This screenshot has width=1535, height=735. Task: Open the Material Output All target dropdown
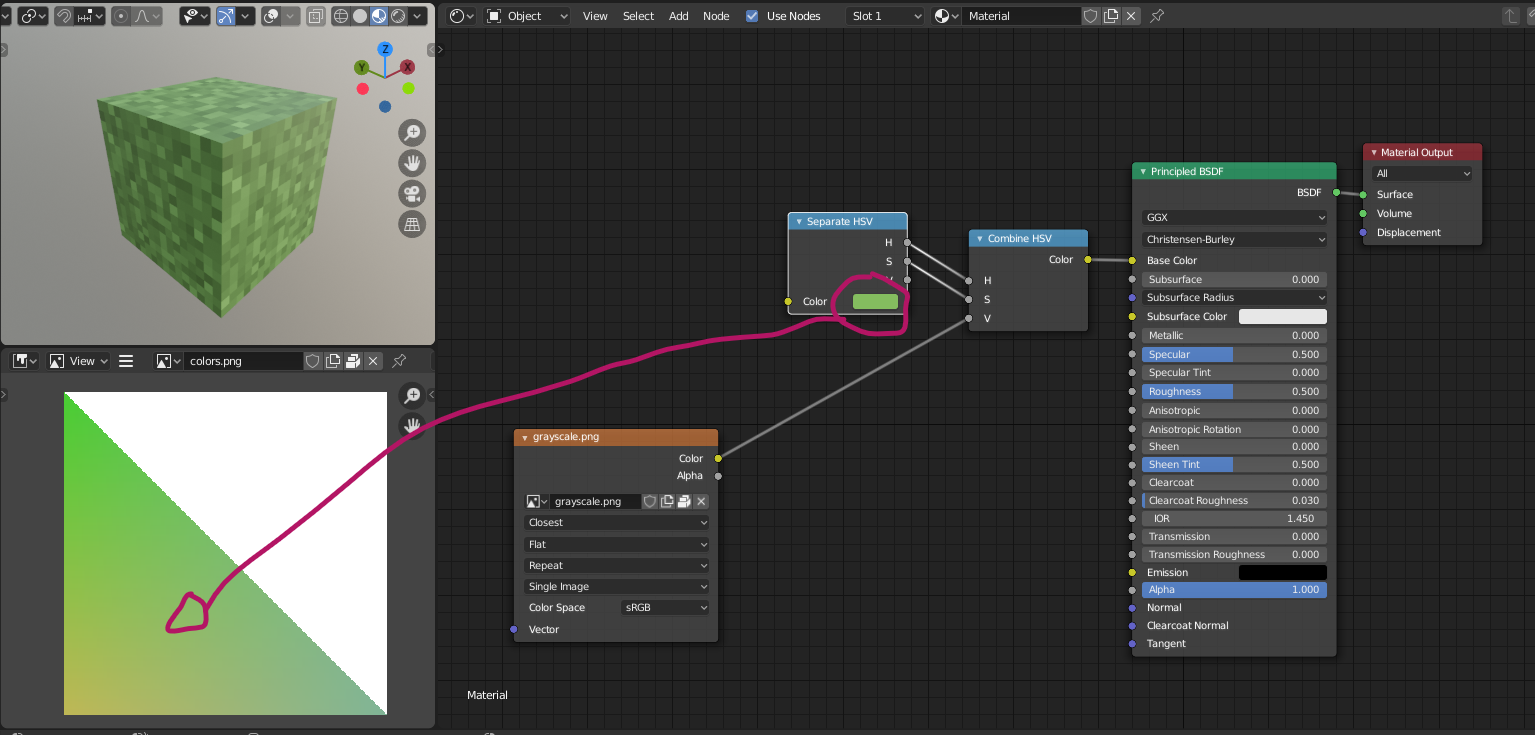pos(1422,174)
